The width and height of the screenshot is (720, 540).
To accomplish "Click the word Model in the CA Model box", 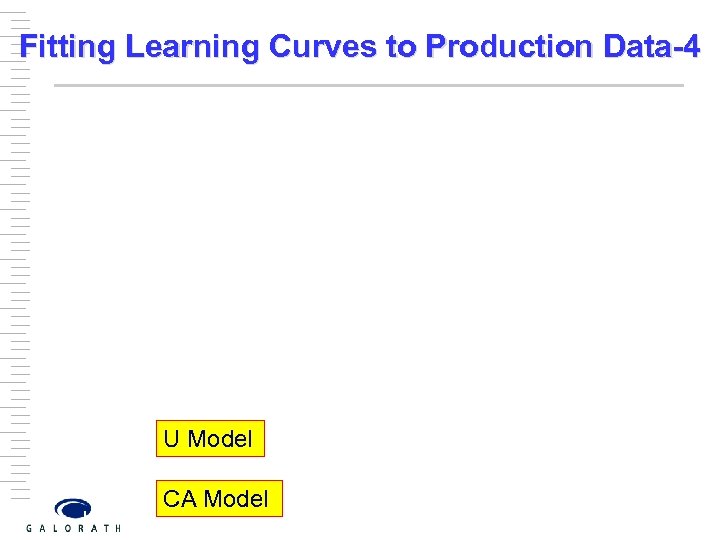I will [236, 498].
